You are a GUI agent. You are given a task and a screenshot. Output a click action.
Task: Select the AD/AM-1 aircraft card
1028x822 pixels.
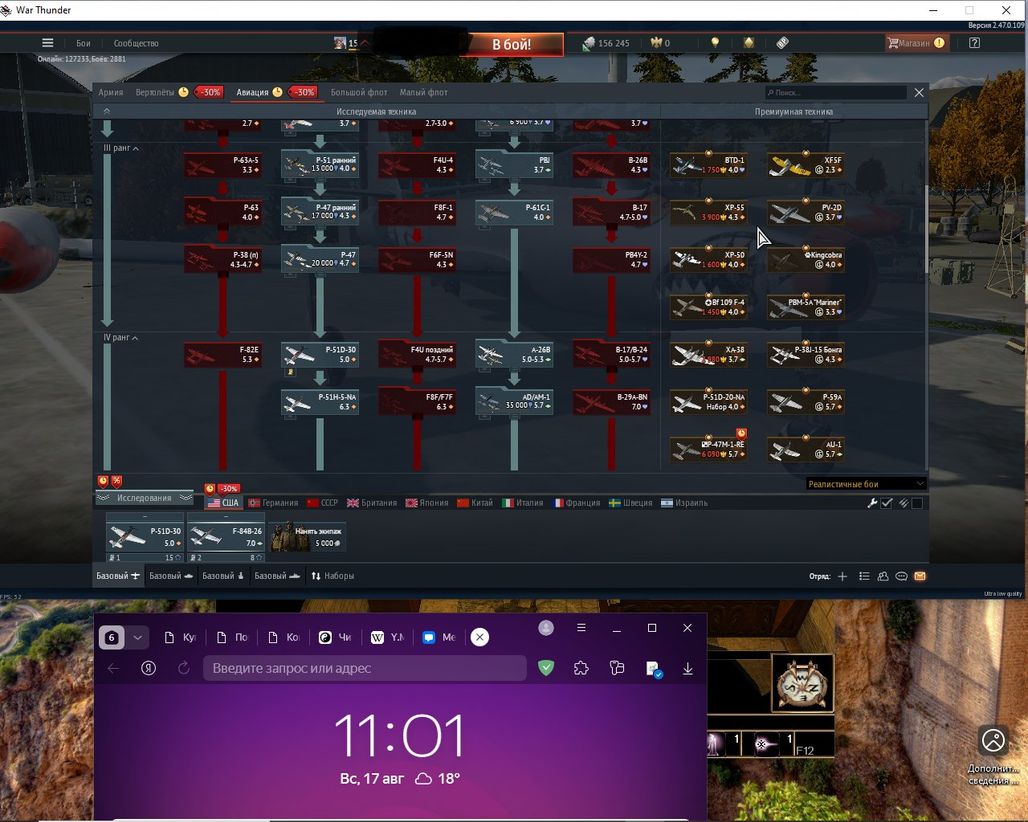point(514,401)
